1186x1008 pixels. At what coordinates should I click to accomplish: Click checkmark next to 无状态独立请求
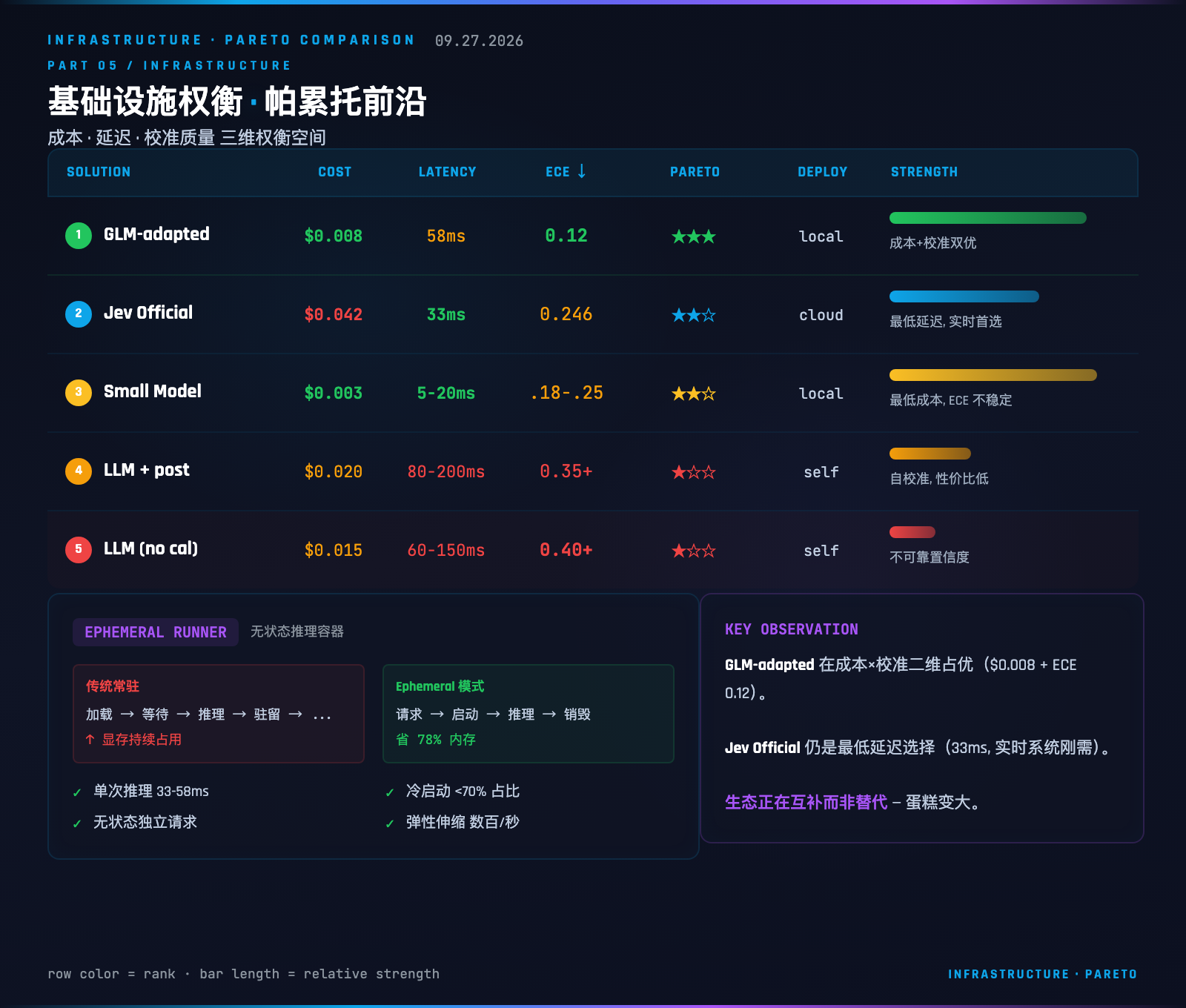coord(77,823)
